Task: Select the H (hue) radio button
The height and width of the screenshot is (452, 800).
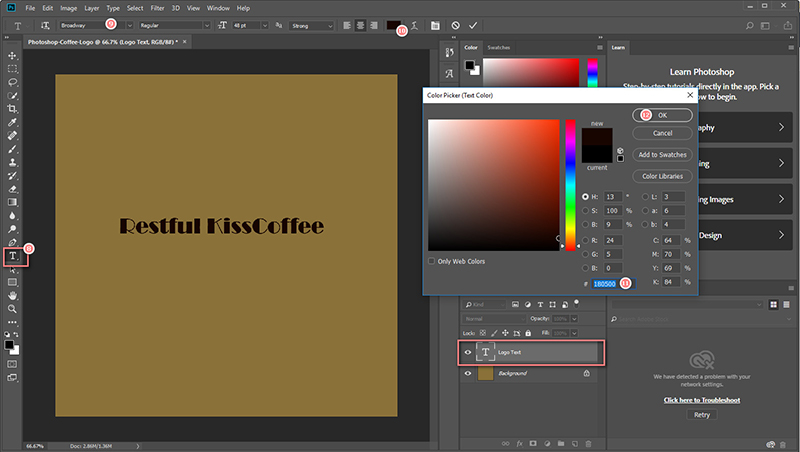Action: 585,197
